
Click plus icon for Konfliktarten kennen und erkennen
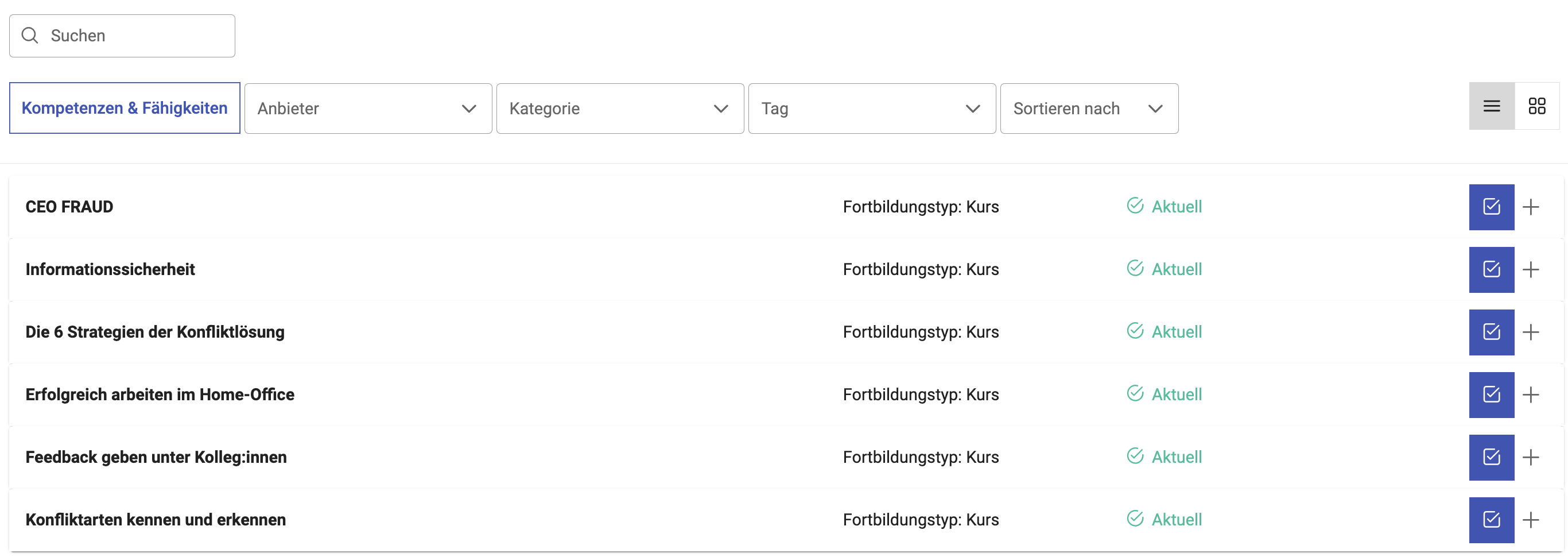point(1530,520)
